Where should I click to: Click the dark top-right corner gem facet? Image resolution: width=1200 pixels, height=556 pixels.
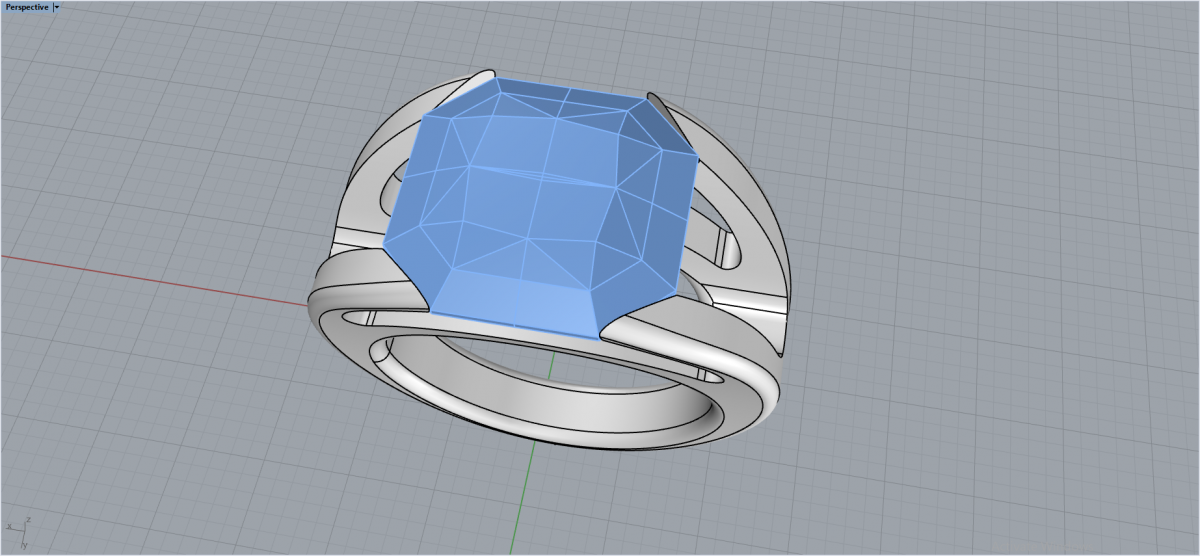660,130
